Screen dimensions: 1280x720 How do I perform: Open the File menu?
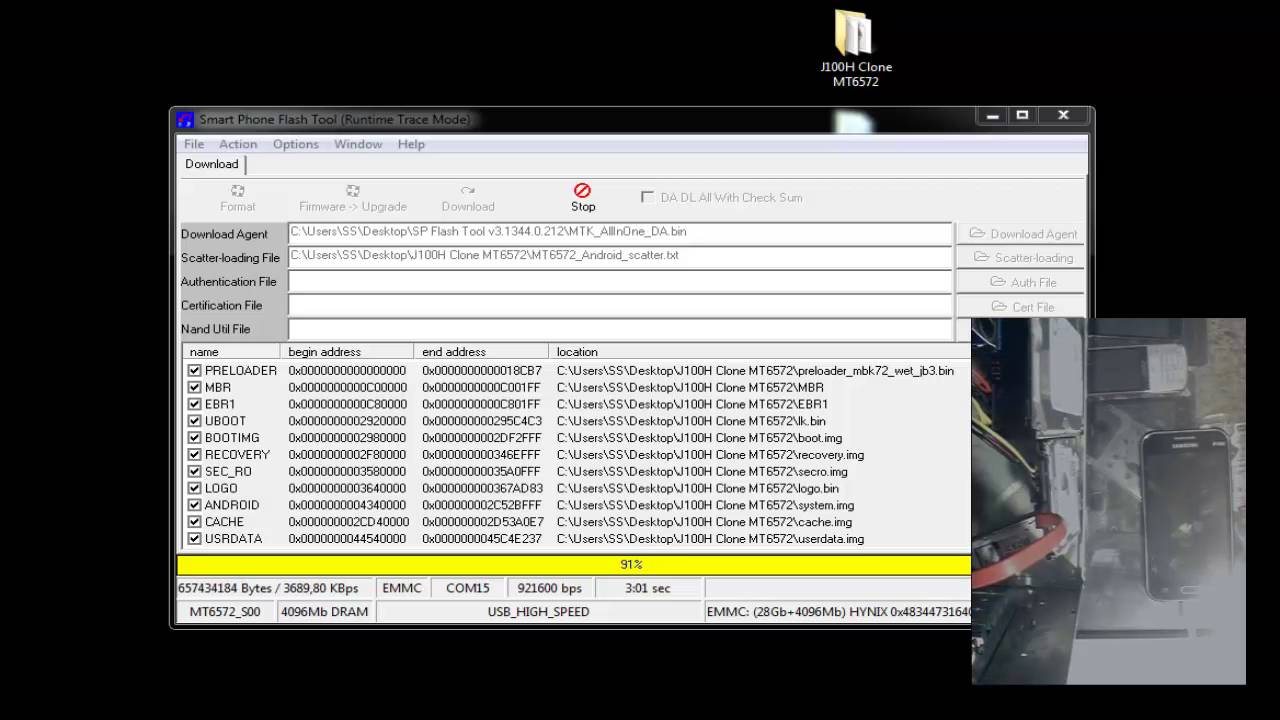194,144
